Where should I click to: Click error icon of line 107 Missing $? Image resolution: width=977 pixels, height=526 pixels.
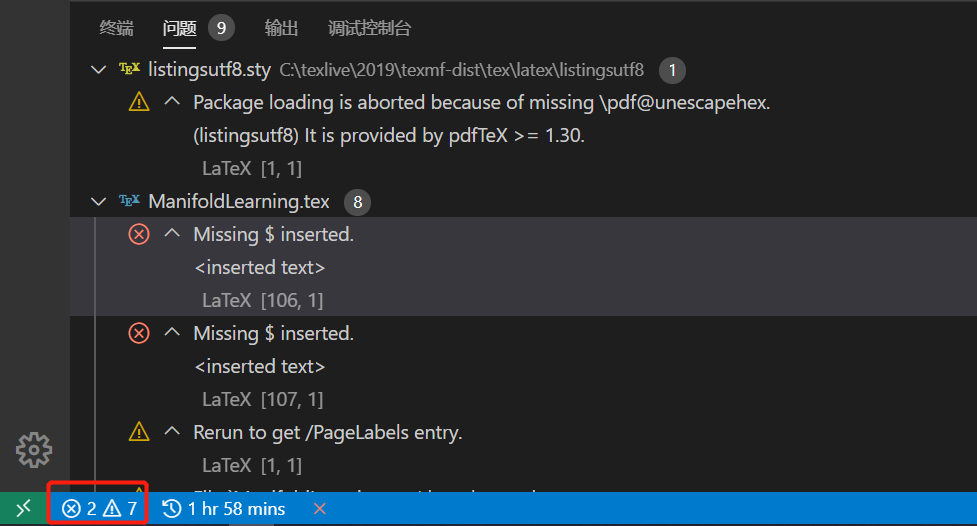tap(139, 333)
